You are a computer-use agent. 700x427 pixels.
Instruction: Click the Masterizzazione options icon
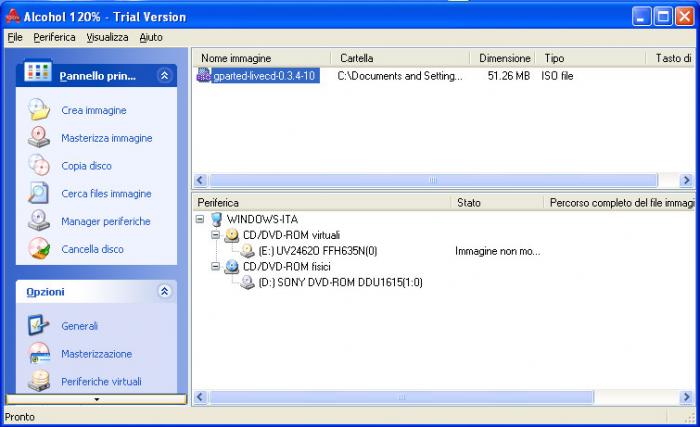click(39, 353)
